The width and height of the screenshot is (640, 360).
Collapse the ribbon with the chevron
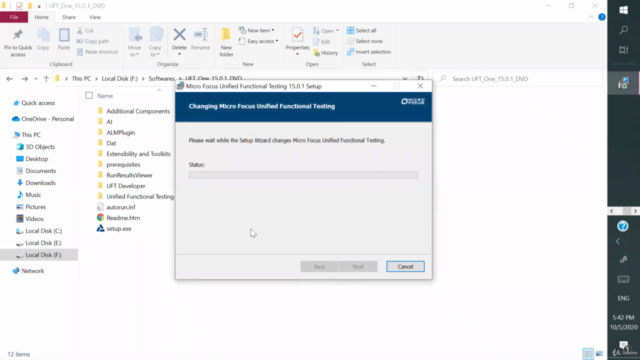pyautogui.click(x=591, y=17)
